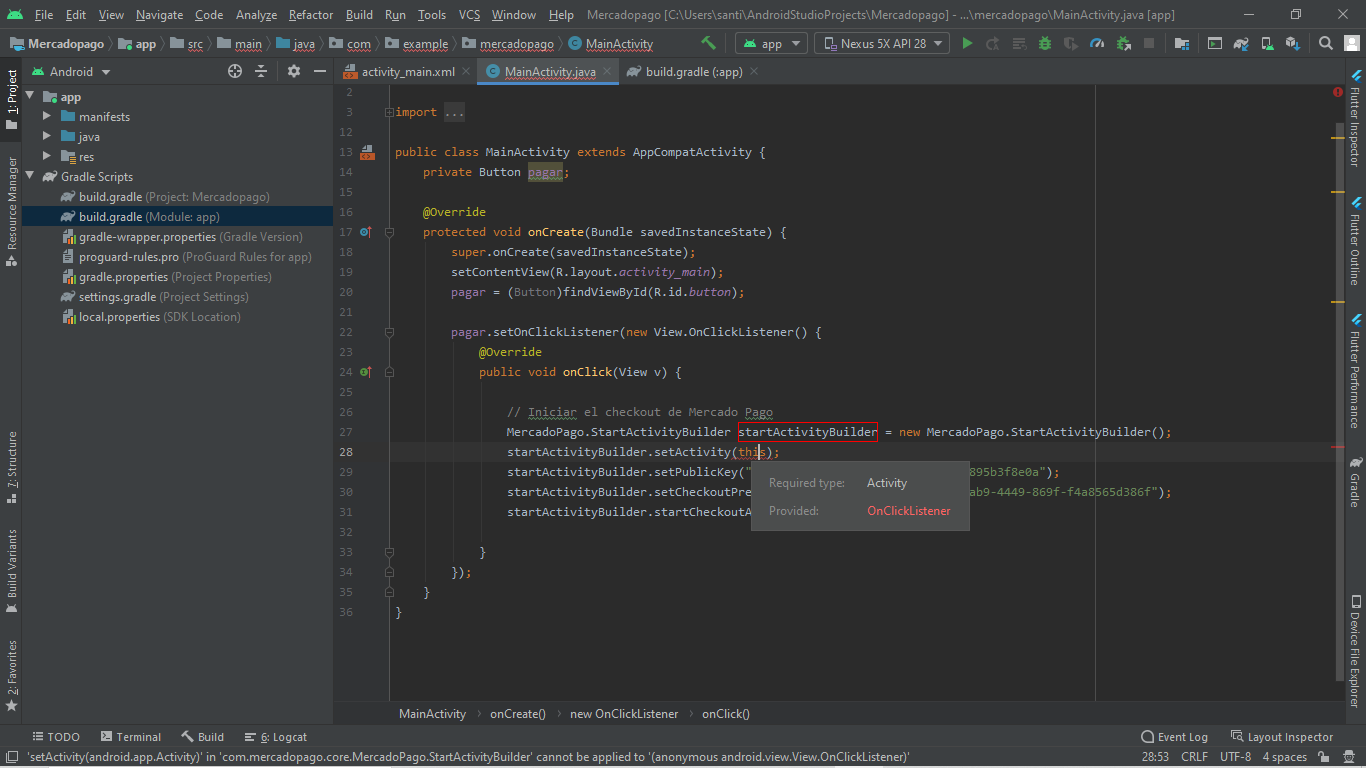Viewport: 1366px width, 768px height.
Task: Click the Search Everywhere magnifier icon
Action: coord(1325,43)
